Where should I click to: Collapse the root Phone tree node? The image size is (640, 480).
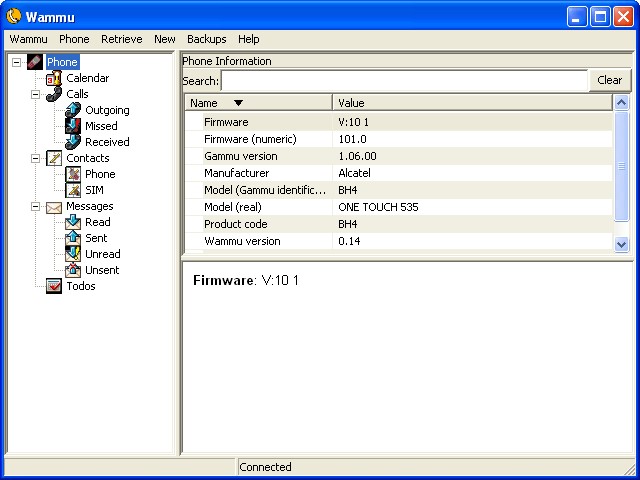[16, 62]
